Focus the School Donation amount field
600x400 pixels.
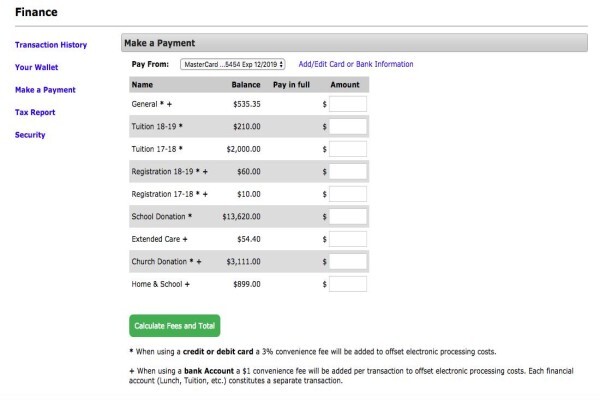click(x=348, y=217)
